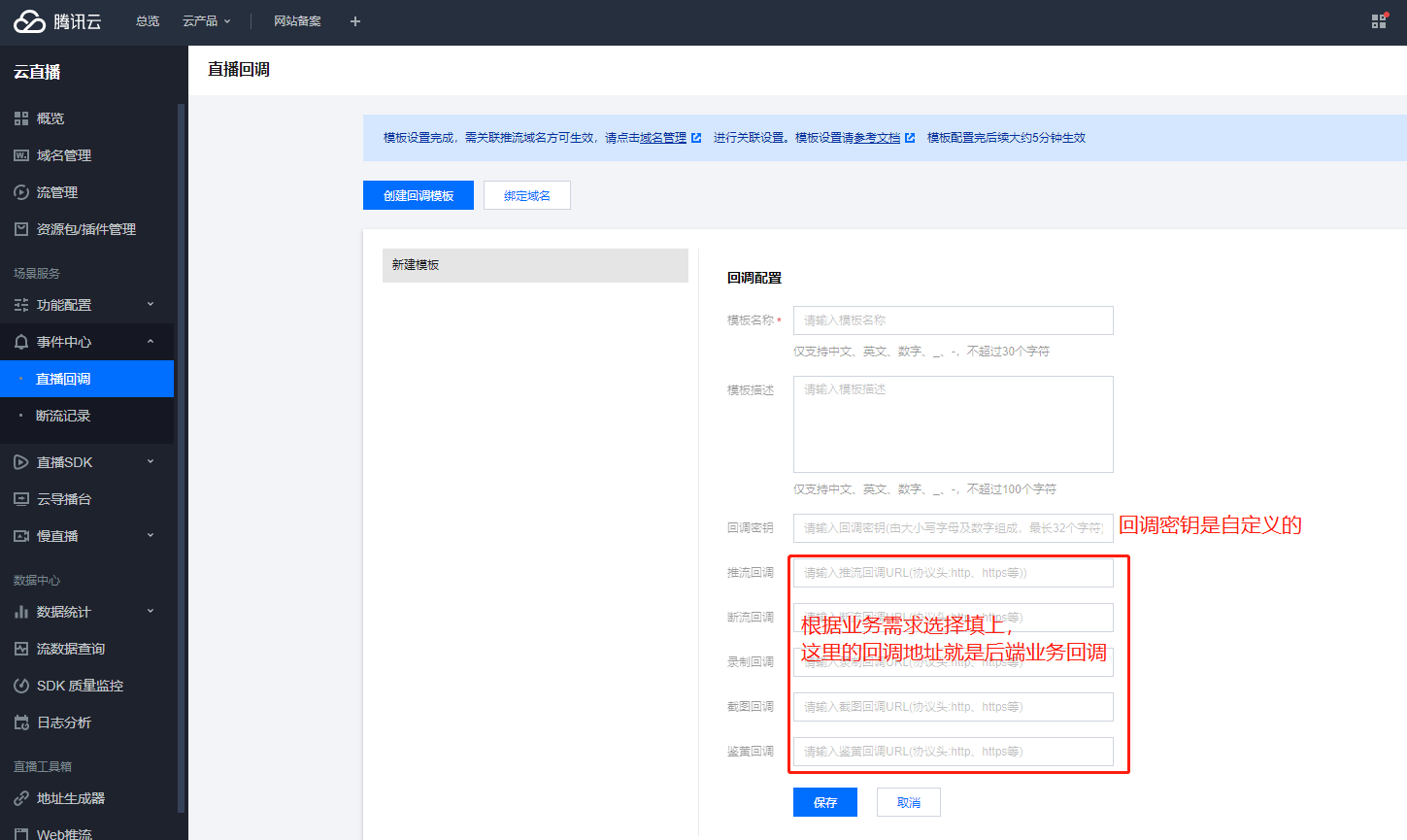The height and width of the screenshot is (840, 1407).
Task: Click the 保存 save button
Action: [825, 802]
